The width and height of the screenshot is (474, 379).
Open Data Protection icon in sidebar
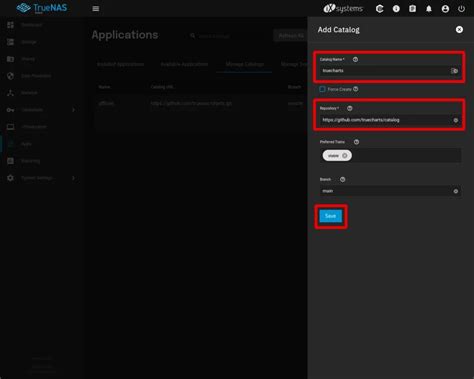click(10, 76)
